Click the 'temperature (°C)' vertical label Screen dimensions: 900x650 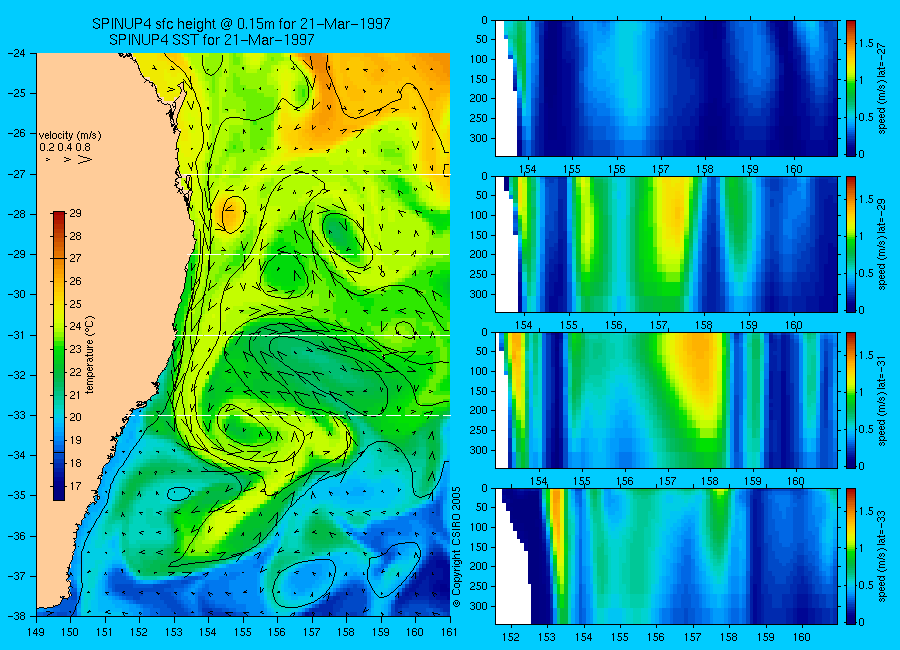(x=90, y=355)
